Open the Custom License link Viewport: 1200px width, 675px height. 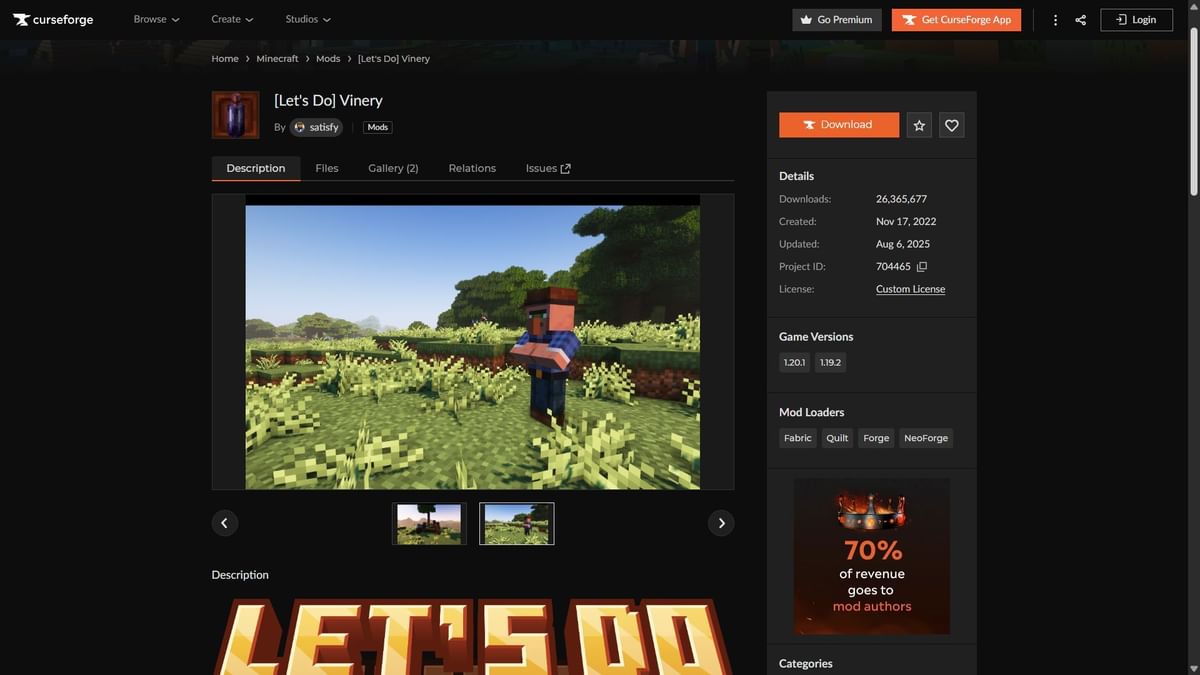point(909,288)
